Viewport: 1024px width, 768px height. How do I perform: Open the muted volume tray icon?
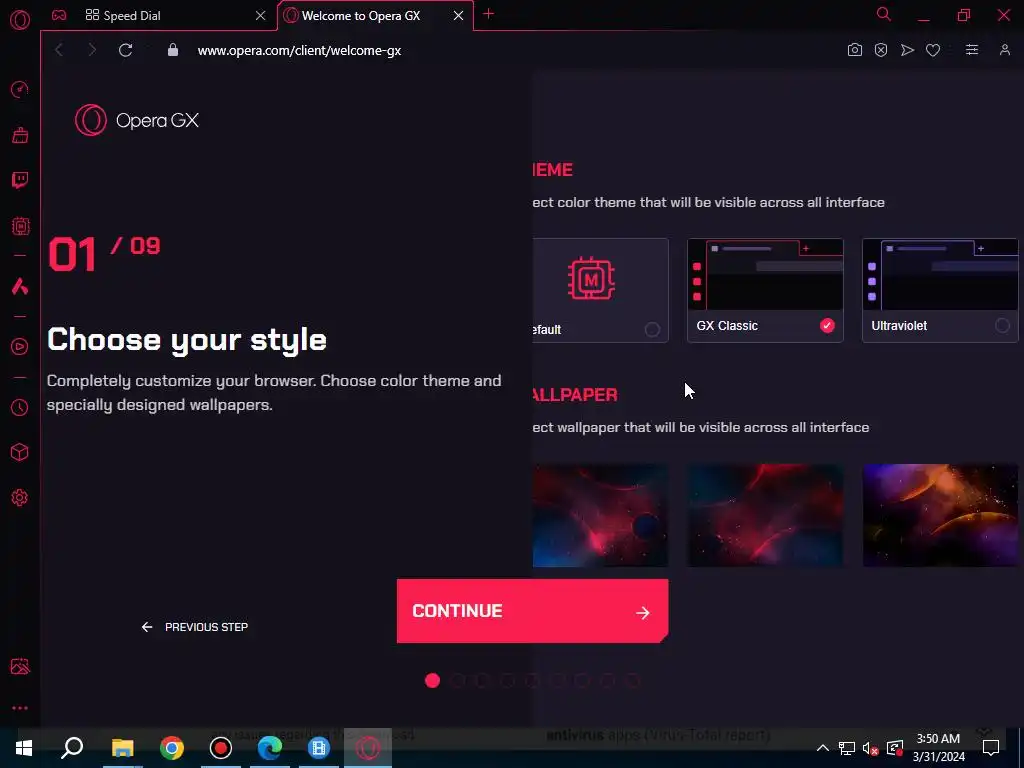point(871,748)
